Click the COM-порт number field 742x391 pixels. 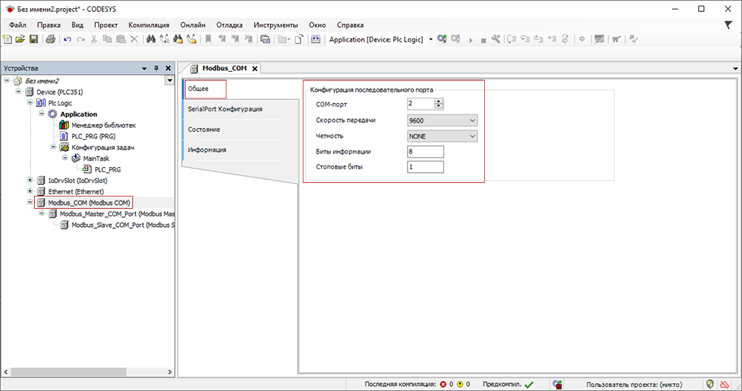pyautogui.click(x=421, y=104)
